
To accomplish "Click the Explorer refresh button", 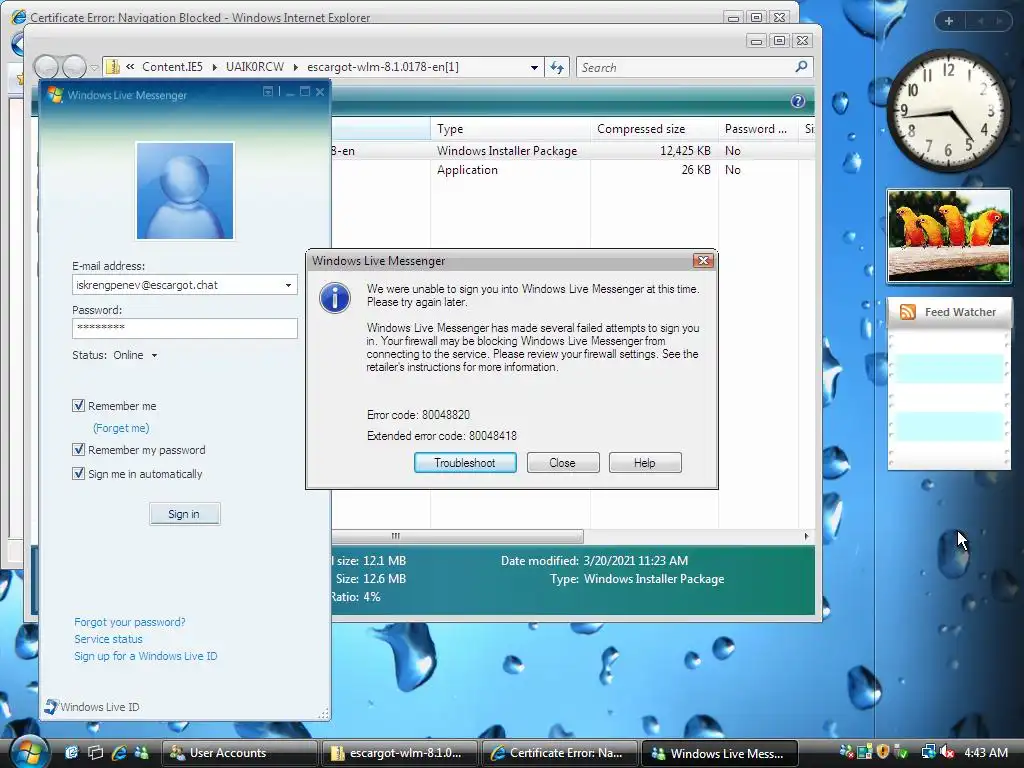I will click(557, 67).
